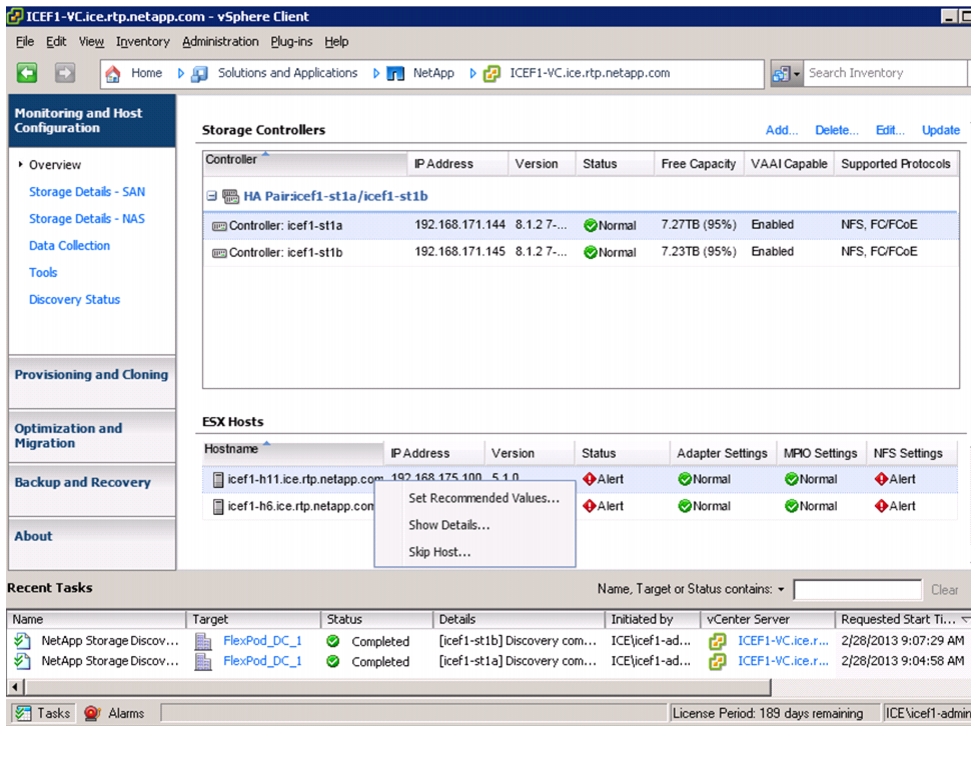Click the host icon for icef1-h6.ice.rtp.netapp.com

pyautogui.click(x=218, y=506)
